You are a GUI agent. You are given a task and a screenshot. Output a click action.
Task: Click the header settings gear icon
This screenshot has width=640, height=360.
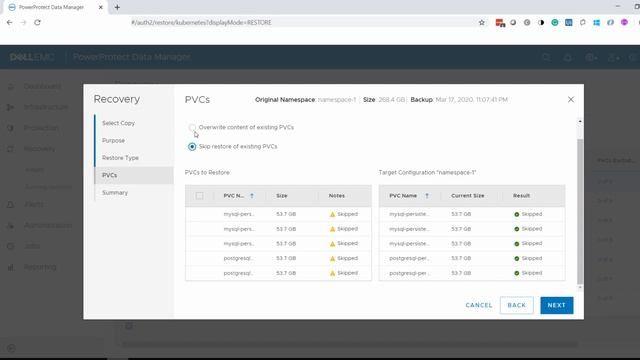tap(591, 58)
